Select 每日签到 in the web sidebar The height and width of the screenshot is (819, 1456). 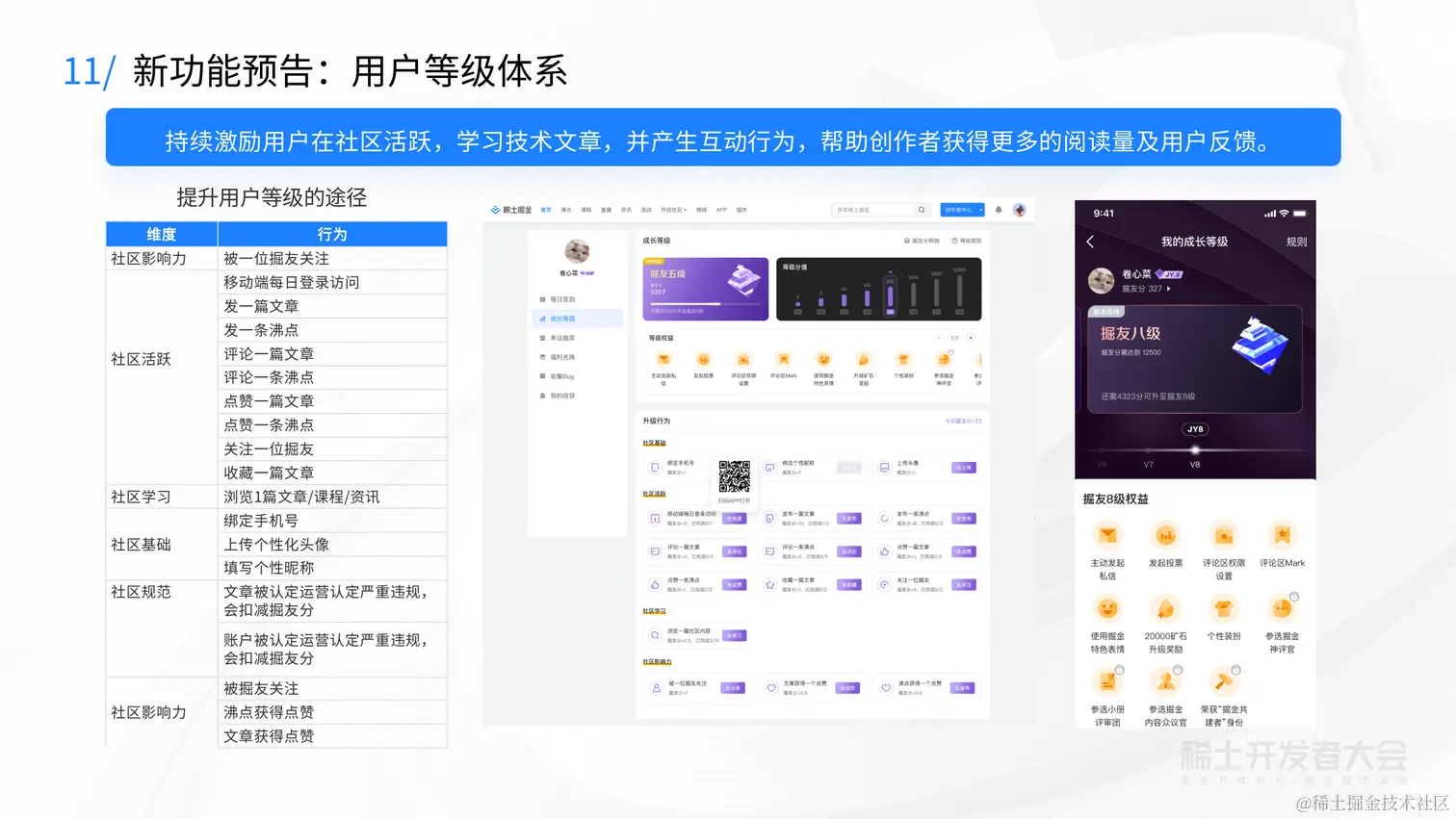pyautogui.click(x=558, y=299)
